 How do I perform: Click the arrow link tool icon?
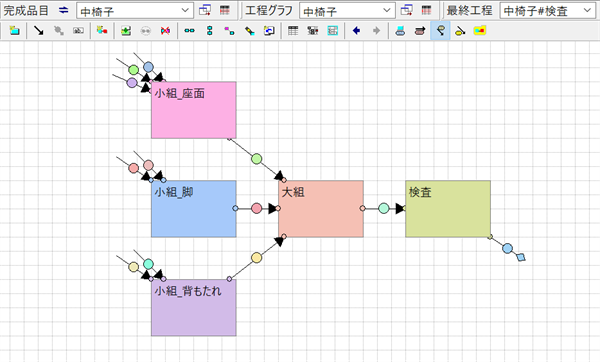click(38, 31)
